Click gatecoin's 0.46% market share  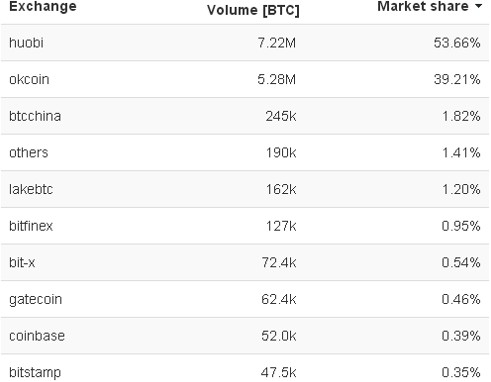[x=461, y=299]
